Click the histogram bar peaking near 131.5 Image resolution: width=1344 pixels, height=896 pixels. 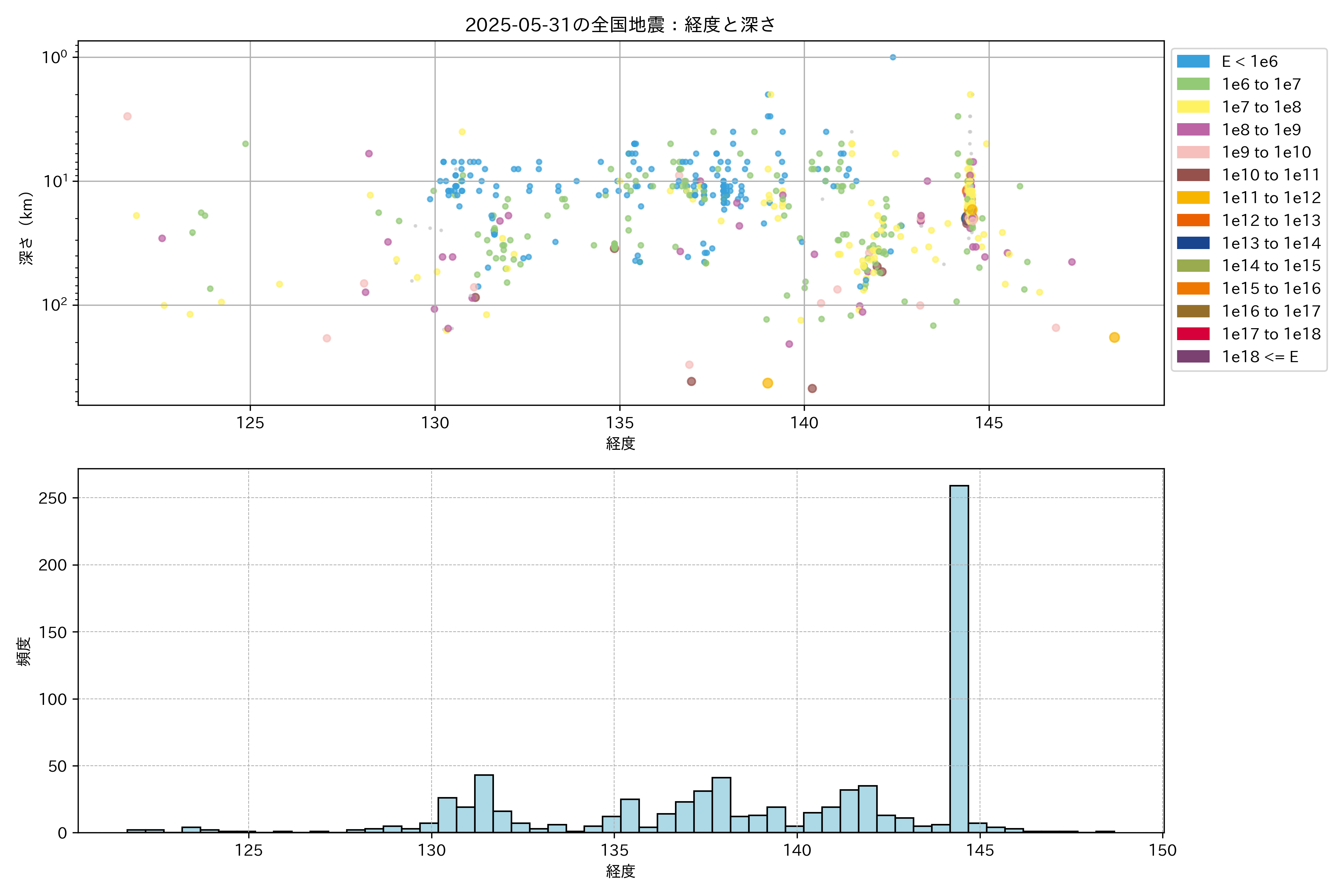point(483,803)
